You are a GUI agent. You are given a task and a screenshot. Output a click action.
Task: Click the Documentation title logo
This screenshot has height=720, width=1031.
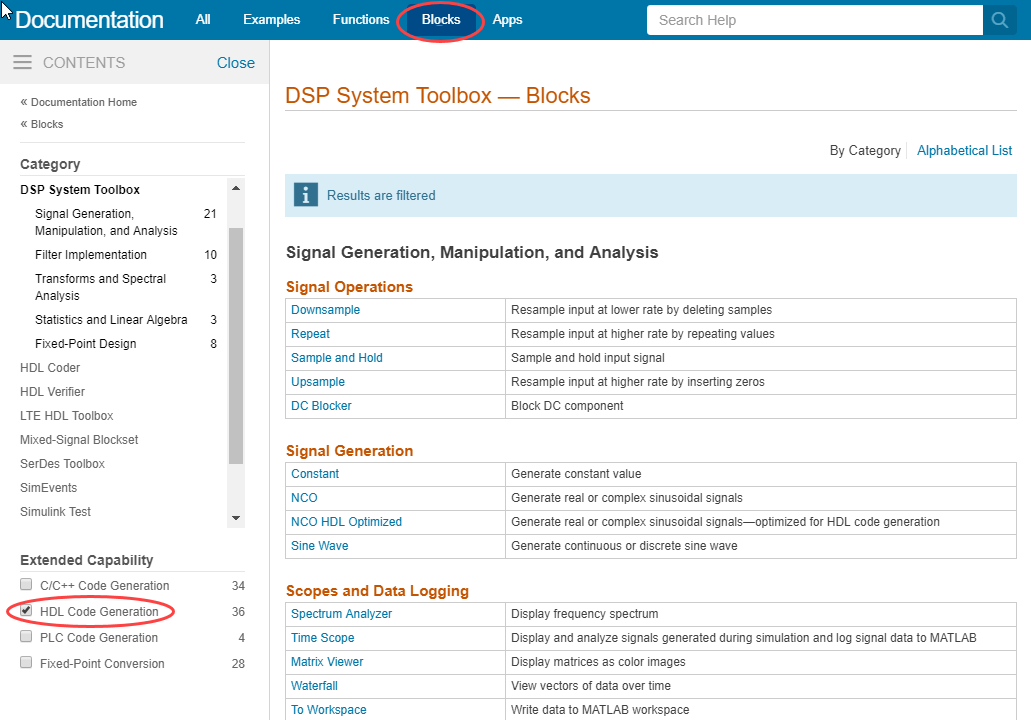point(89,20)
